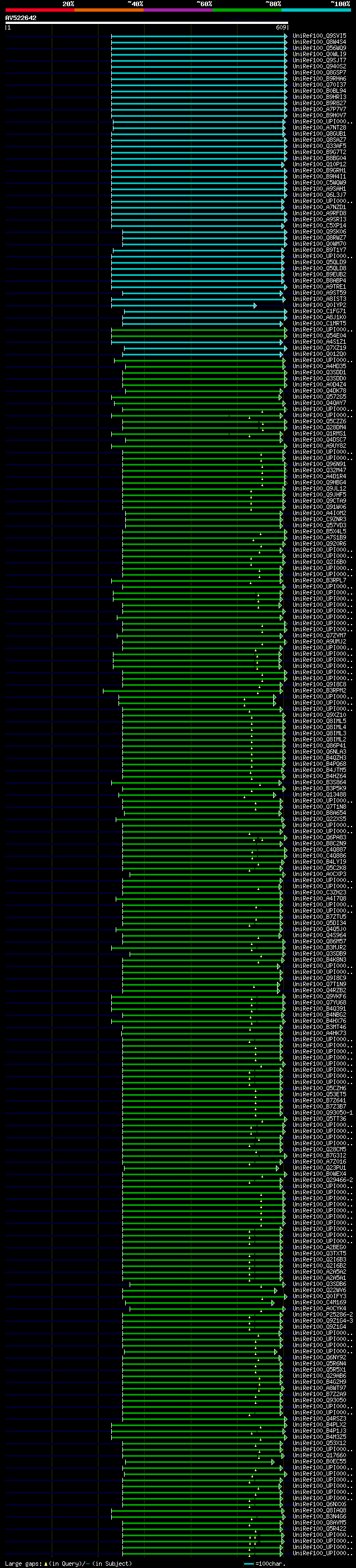Click the 609 query end position
The height and width of the screenshot is (1568, 356).
coord(280,27)
